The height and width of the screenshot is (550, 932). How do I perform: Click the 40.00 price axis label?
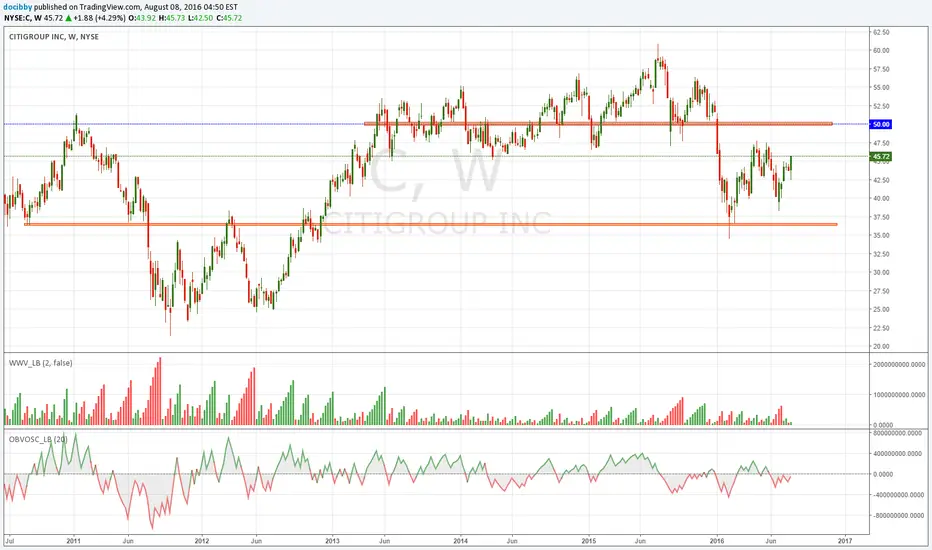pos(881,199)
